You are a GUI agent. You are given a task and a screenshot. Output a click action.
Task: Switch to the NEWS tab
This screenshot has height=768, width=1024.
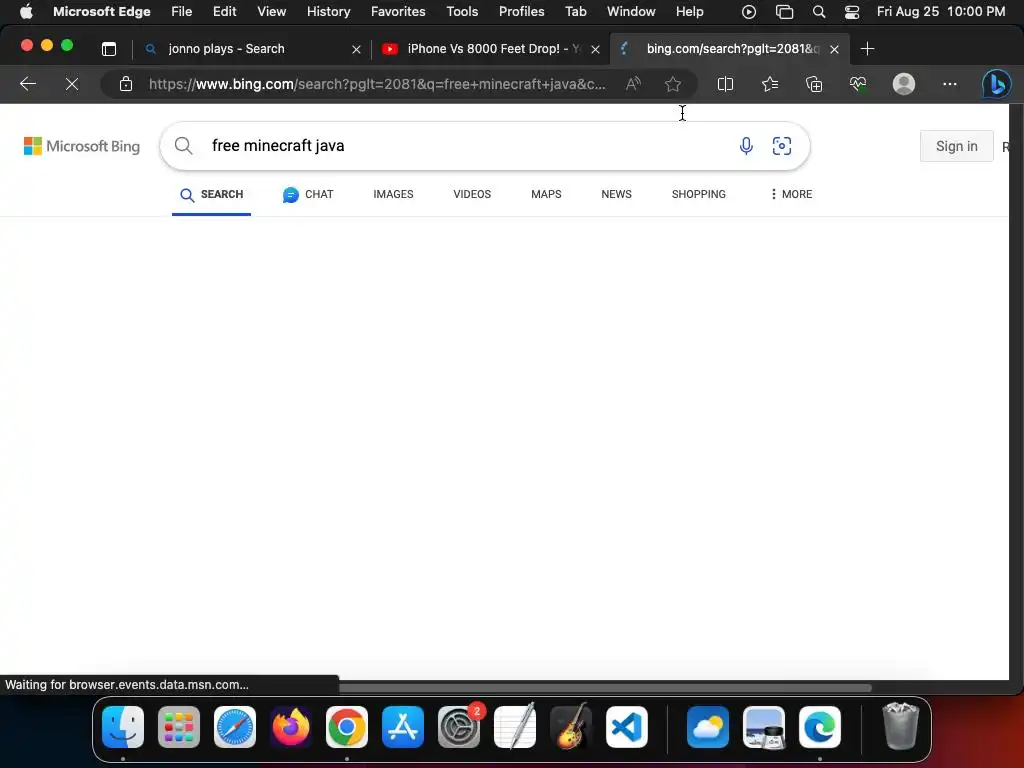[616, 195]
